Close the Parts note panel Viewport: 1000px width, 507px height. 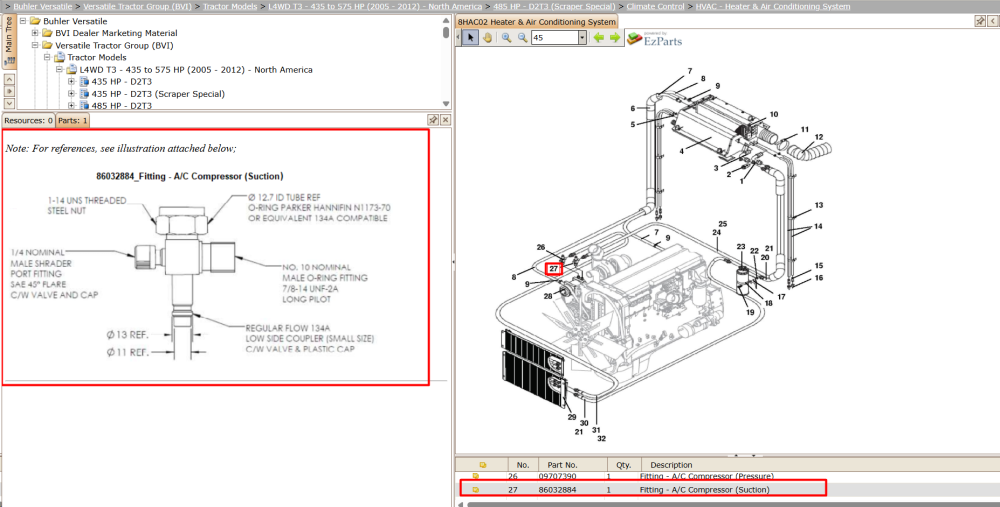click(445, 120)
